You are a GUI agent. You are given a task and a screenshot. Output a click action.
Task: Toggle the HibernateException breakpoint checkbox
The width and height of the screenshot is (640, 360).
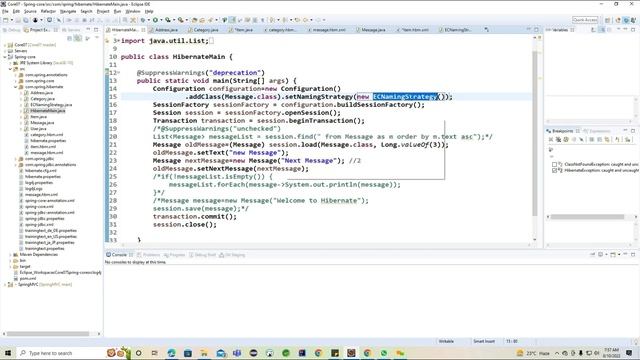pos(554,170)
